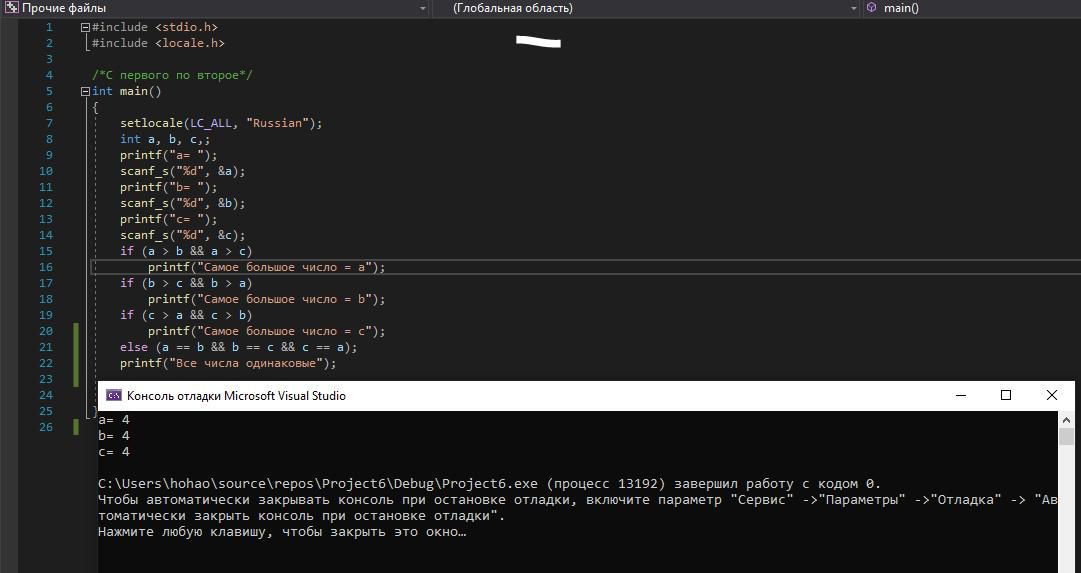Viewport: 1081px width, 573px height.
Task: Click the console vertical scrollbar thumb
Action: 1067,436
